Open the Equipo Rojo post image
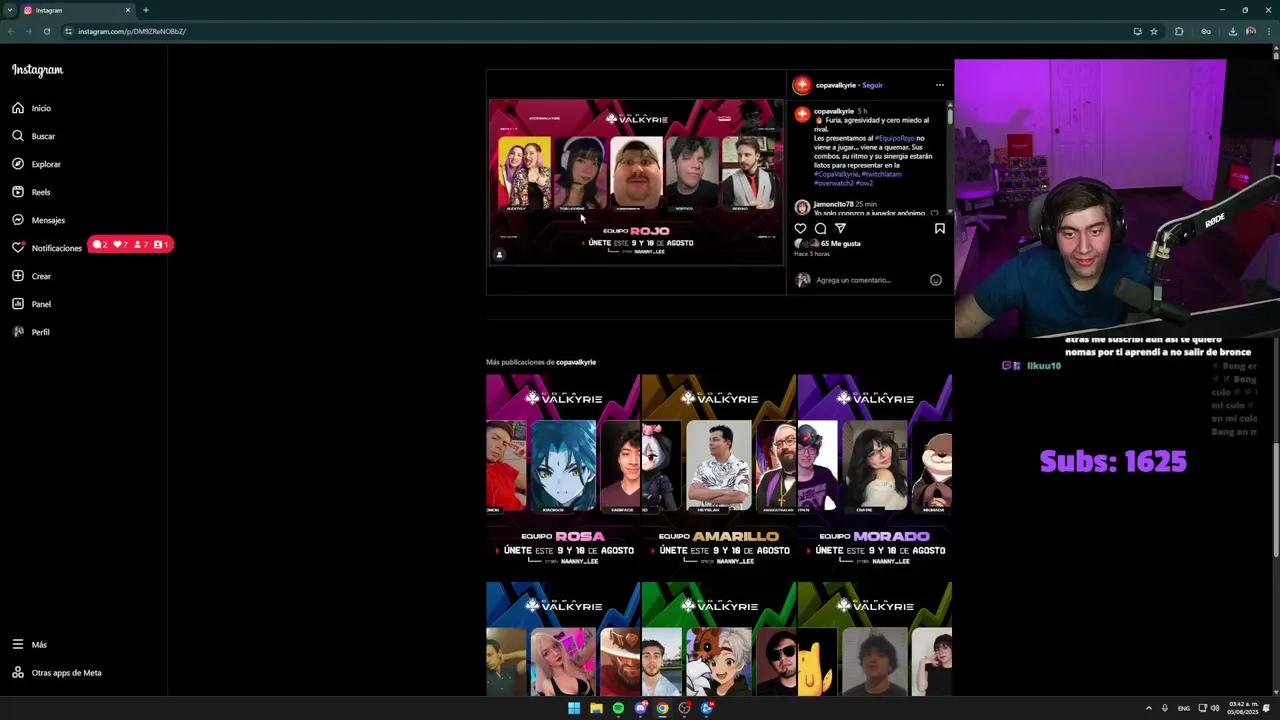1280x720 pixels. click(x=636, y=182)
